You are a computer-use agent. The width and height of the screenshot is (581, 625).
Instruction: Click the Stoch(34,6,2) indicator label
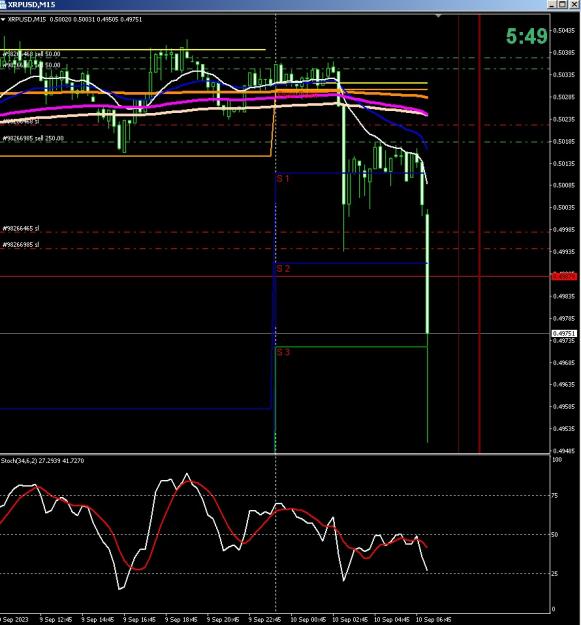pyautogui.click(x=43, y=461)
